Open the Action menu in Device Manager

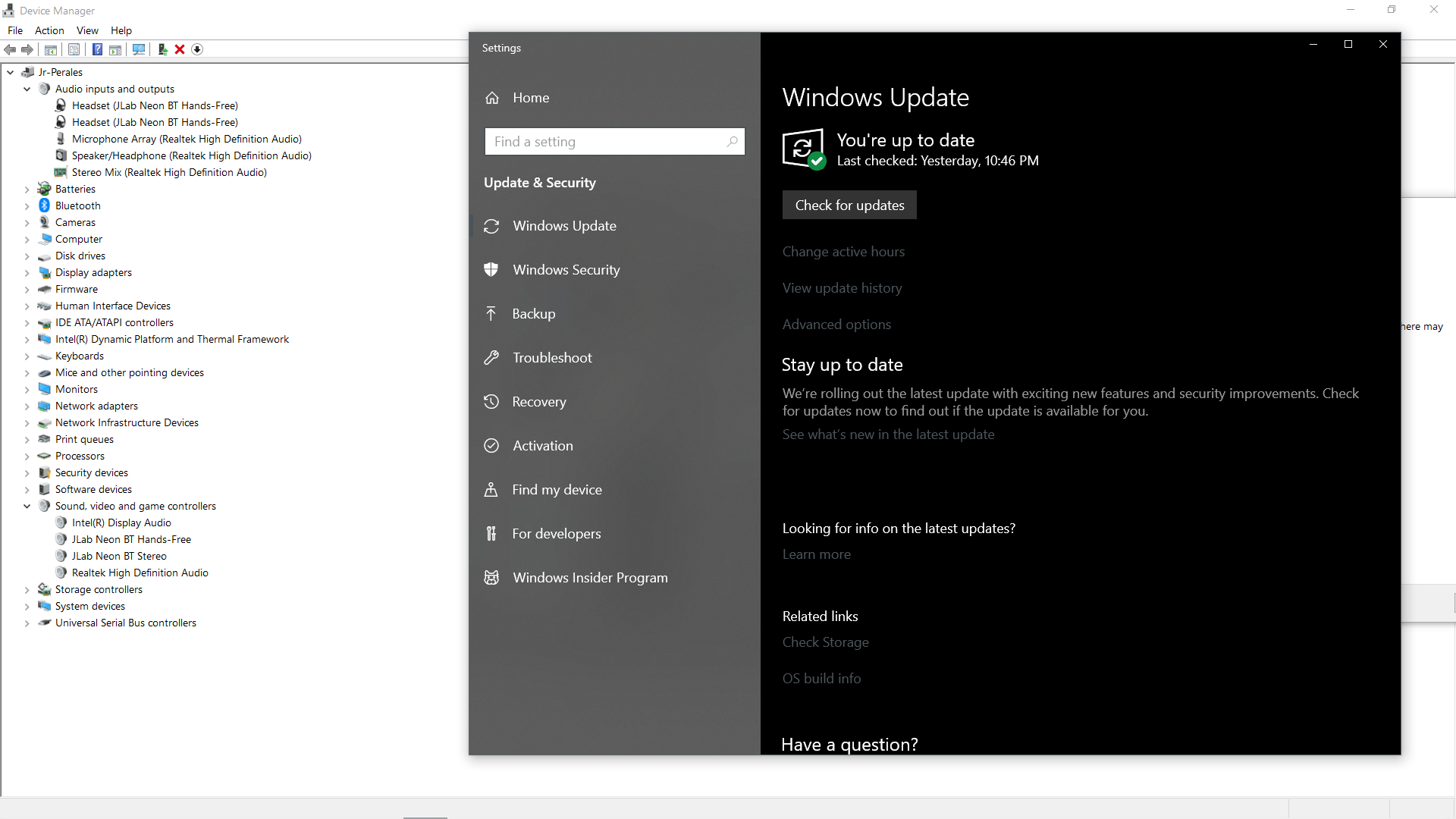pos(49,30)
